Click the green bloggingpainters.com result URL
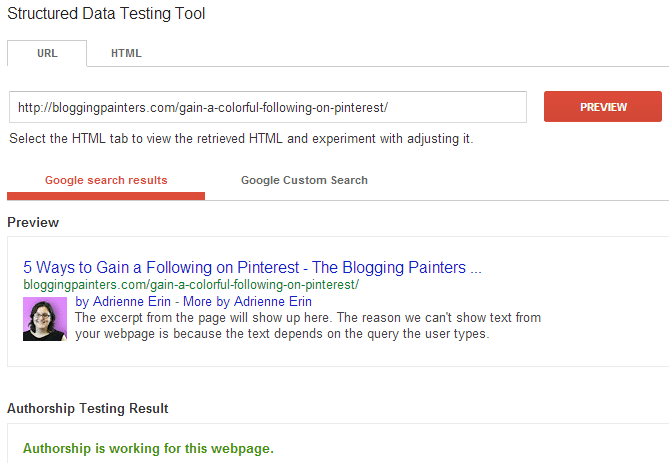Image resolution: width=669 pixels, height=463 pixels. click(x=191, y=285)
